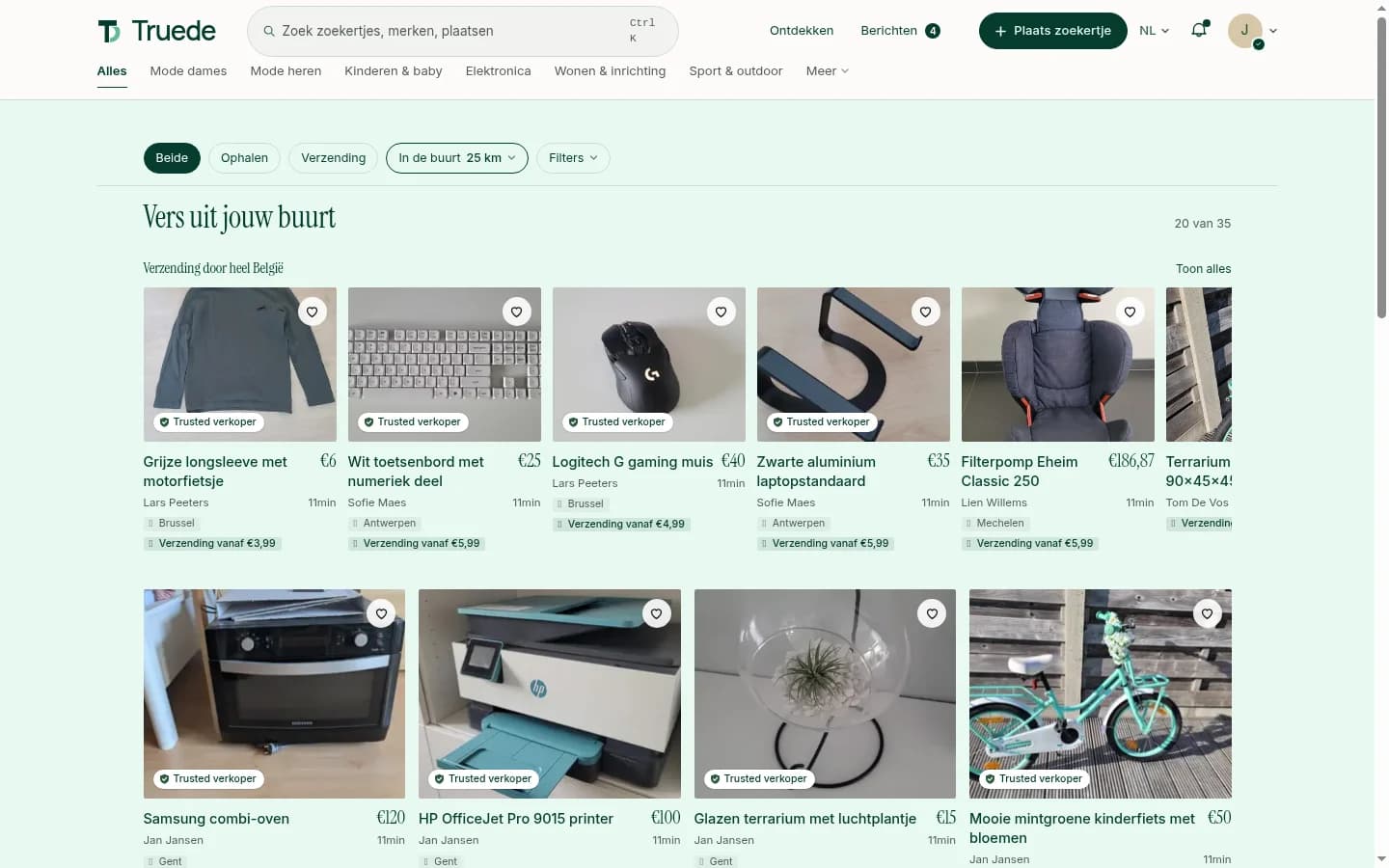The height and width of the screenshot is (868, 1389).
Task: Open the Mode heren category
Action: point(286,71)
